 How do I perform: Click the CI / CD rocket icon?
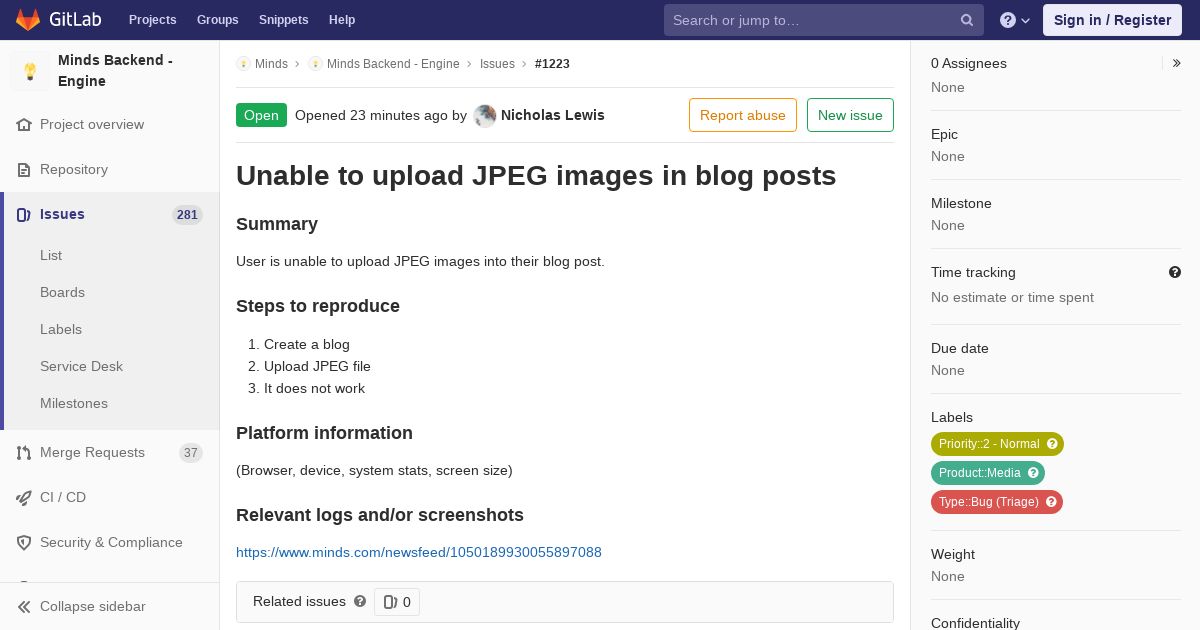point(24,498)
